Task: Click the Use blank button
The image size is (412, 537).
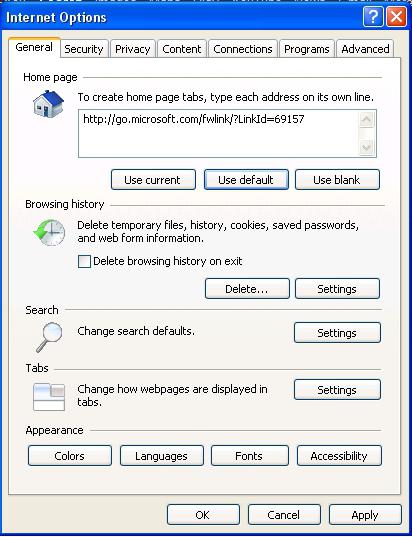Action: pyautogui.click(x=337, y=179)
